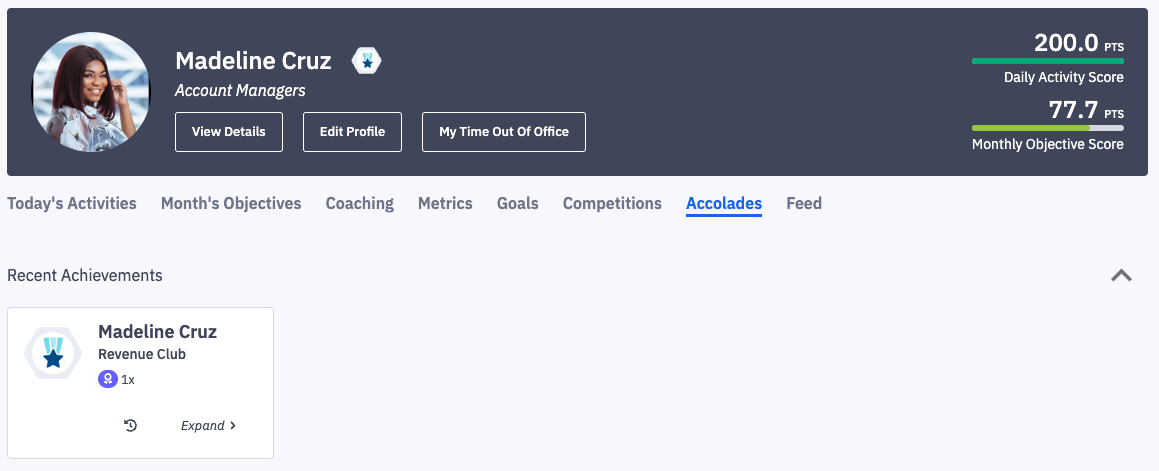Select the Accolades tab
The height and width of the screenshot is (471, 1159).
pos(724,203)
